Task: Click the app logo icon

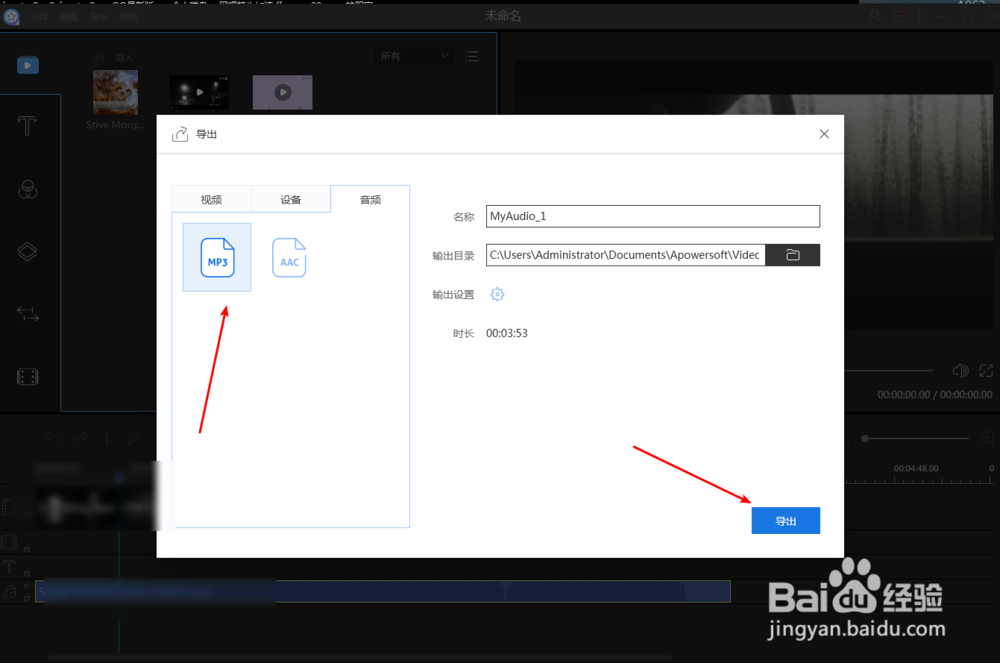Action: click(x=11, y=17)
